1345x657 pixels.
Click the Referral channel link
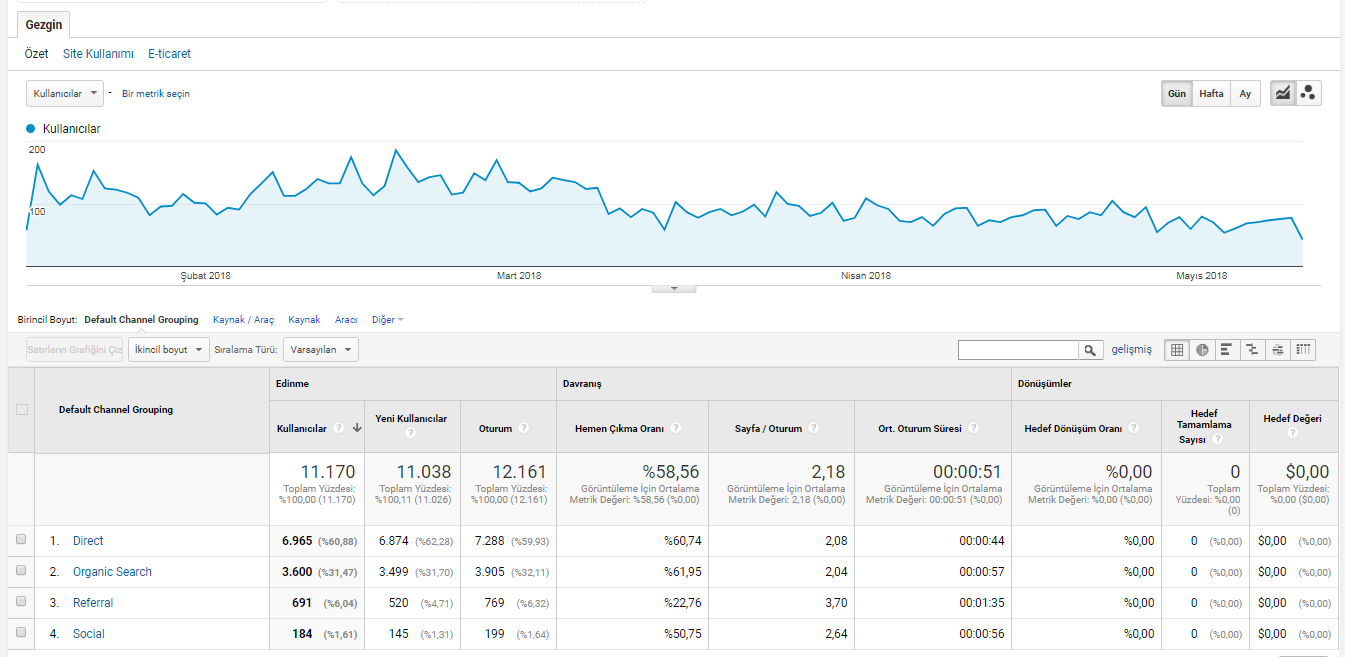(93, 603)
